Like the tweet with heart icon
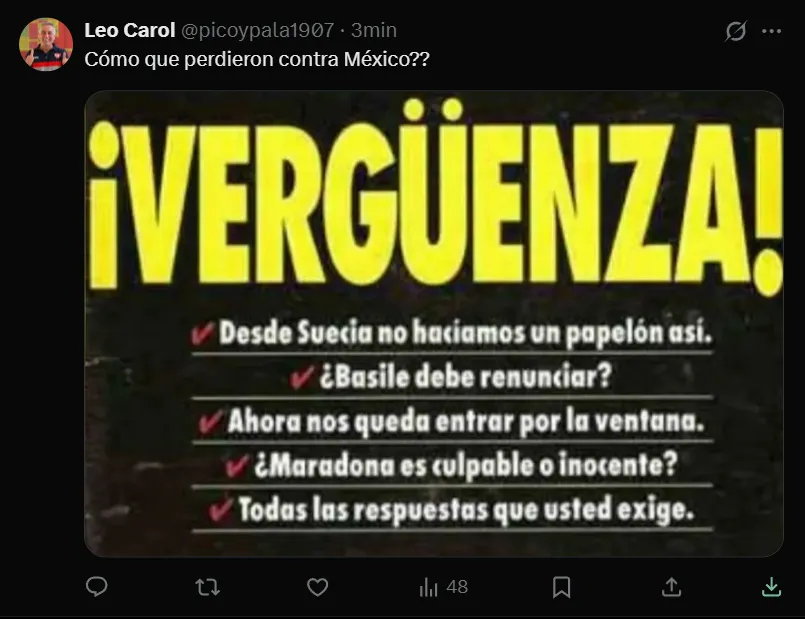The height and width of the screenshot is (619, 805). click(317, 587)
